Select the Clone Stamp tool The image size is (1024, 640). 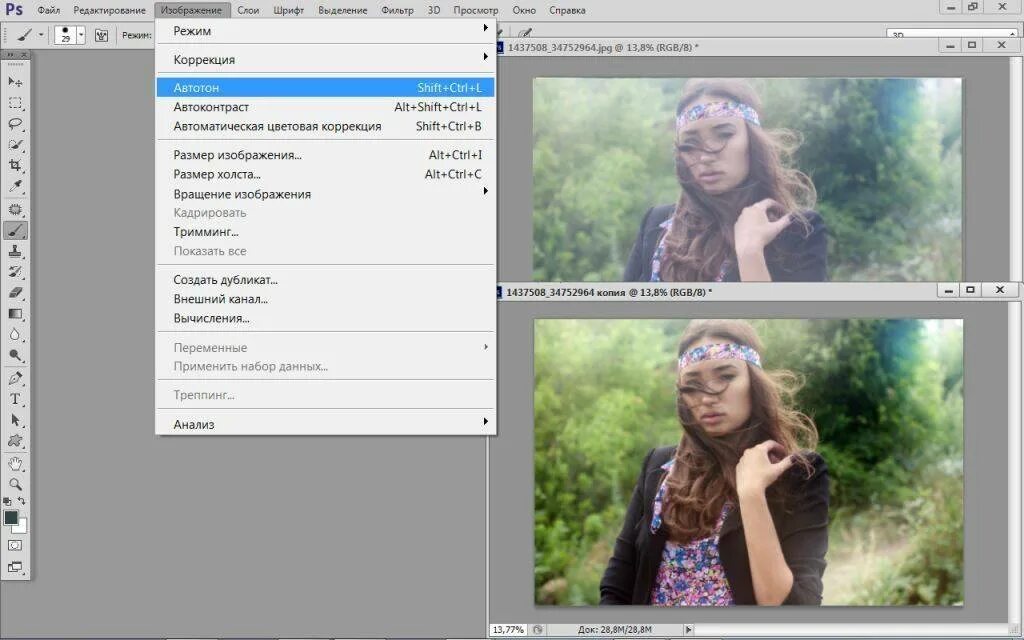tap(15, 251)
